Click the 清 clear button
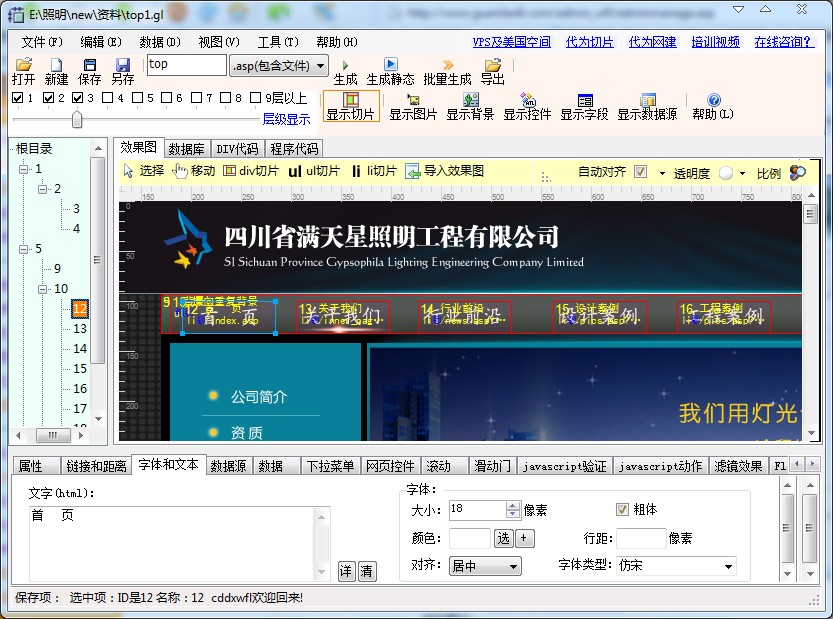Image resolution: width=833 pixels, height=619 pixels. pyautogui.click(x=367, y=571)
